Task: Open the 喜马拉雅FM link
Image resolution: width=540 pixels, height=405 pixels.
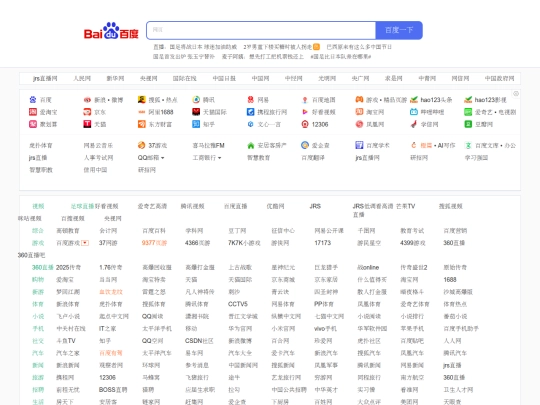Action: click(x=208, y=145)
